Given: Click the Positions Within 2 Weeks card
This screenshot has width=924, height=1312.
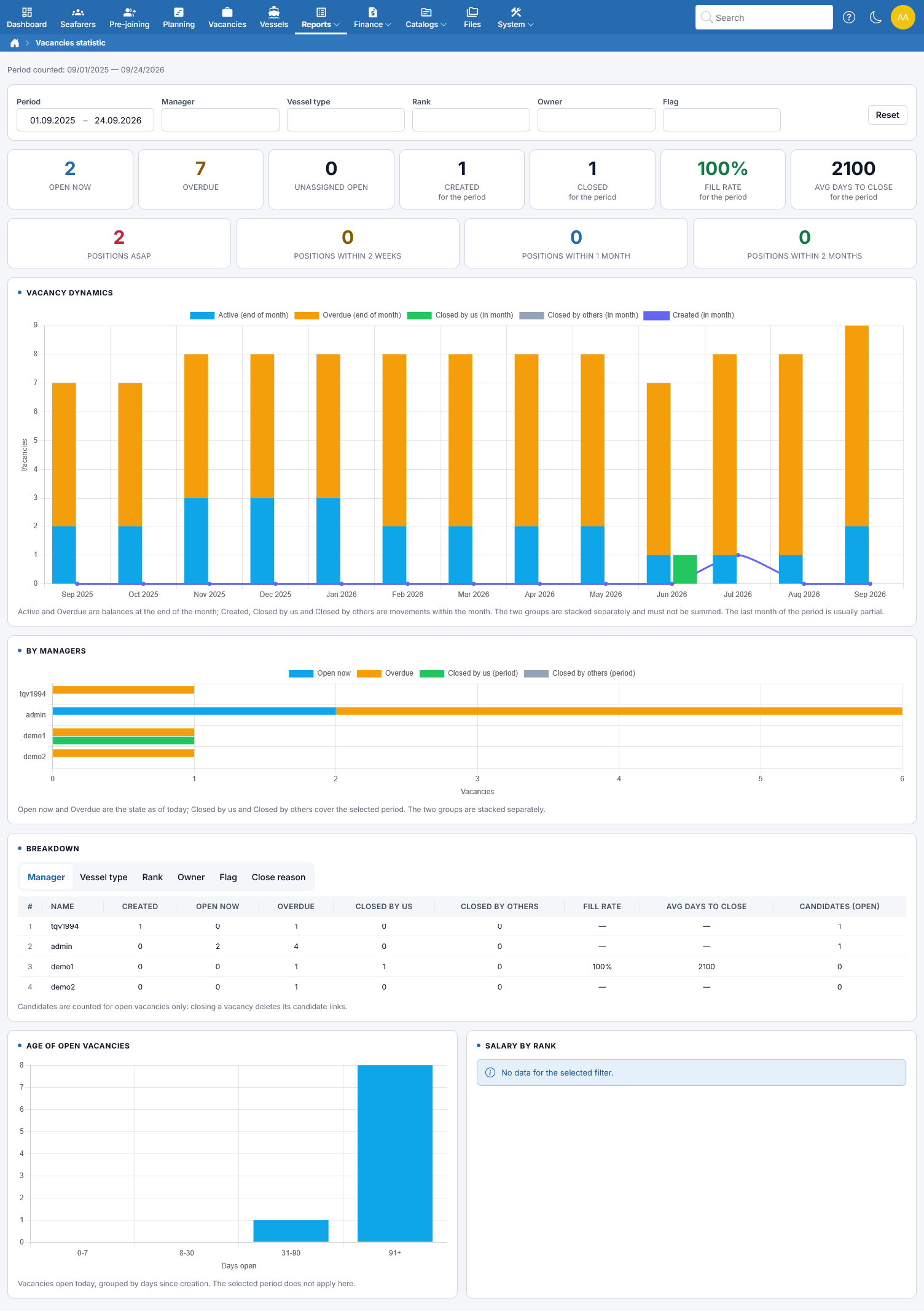Looking at the screenshot, I should click(x=348, y=243).
